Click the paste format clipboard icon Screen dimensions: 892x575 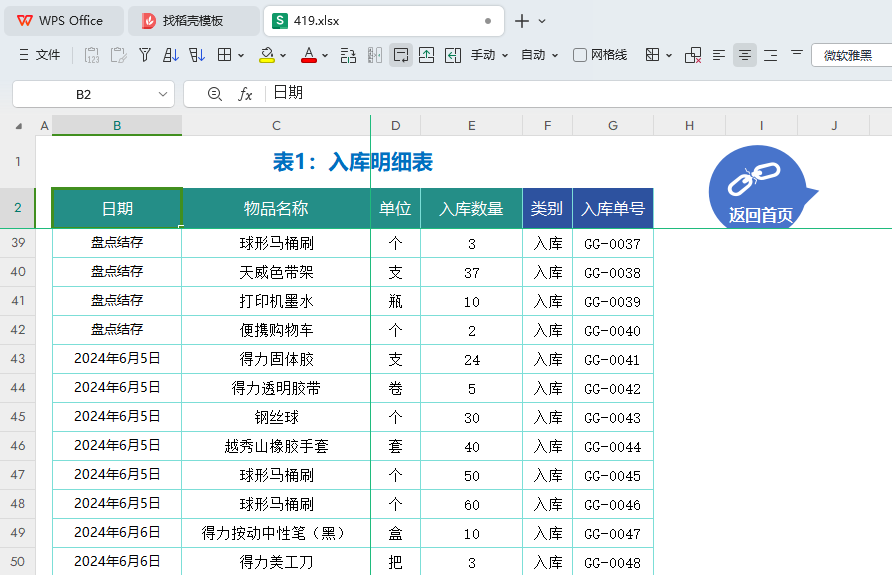coord(118,55)
